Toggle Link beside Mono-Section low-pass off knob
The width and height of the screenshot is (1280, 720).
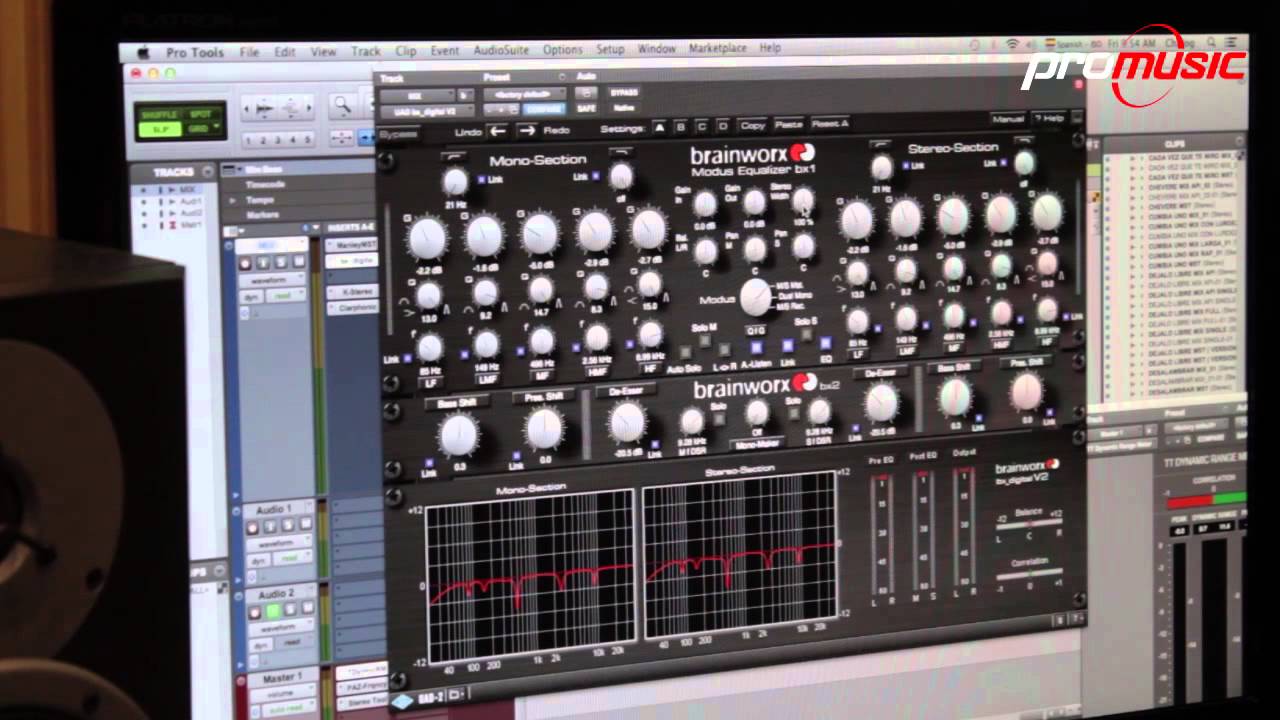point(596,177)
